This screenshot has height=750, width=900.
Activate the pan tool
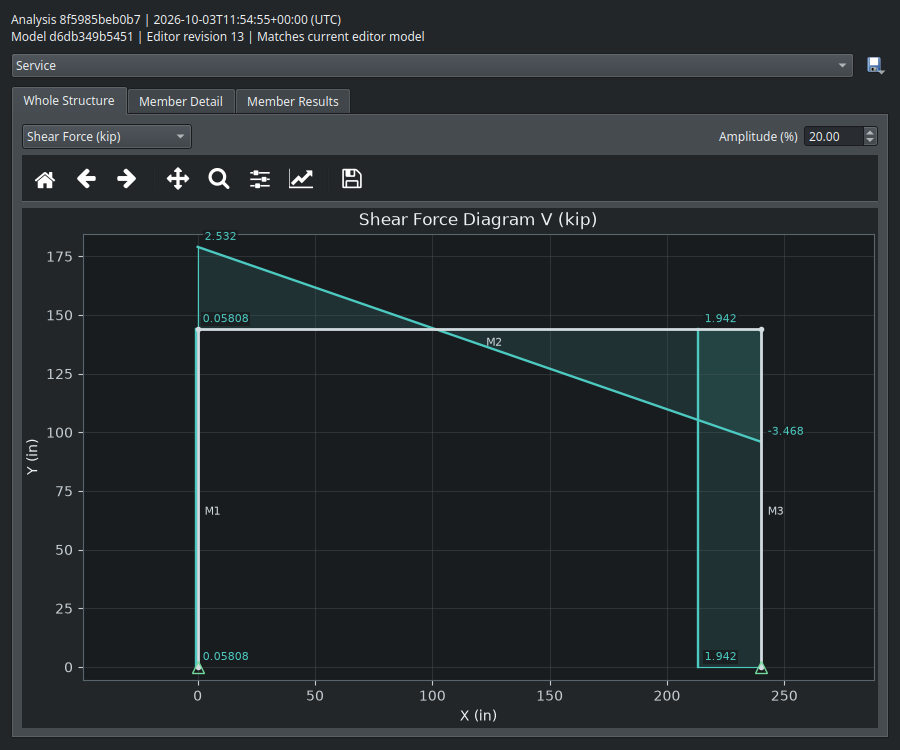pos(178,179)
